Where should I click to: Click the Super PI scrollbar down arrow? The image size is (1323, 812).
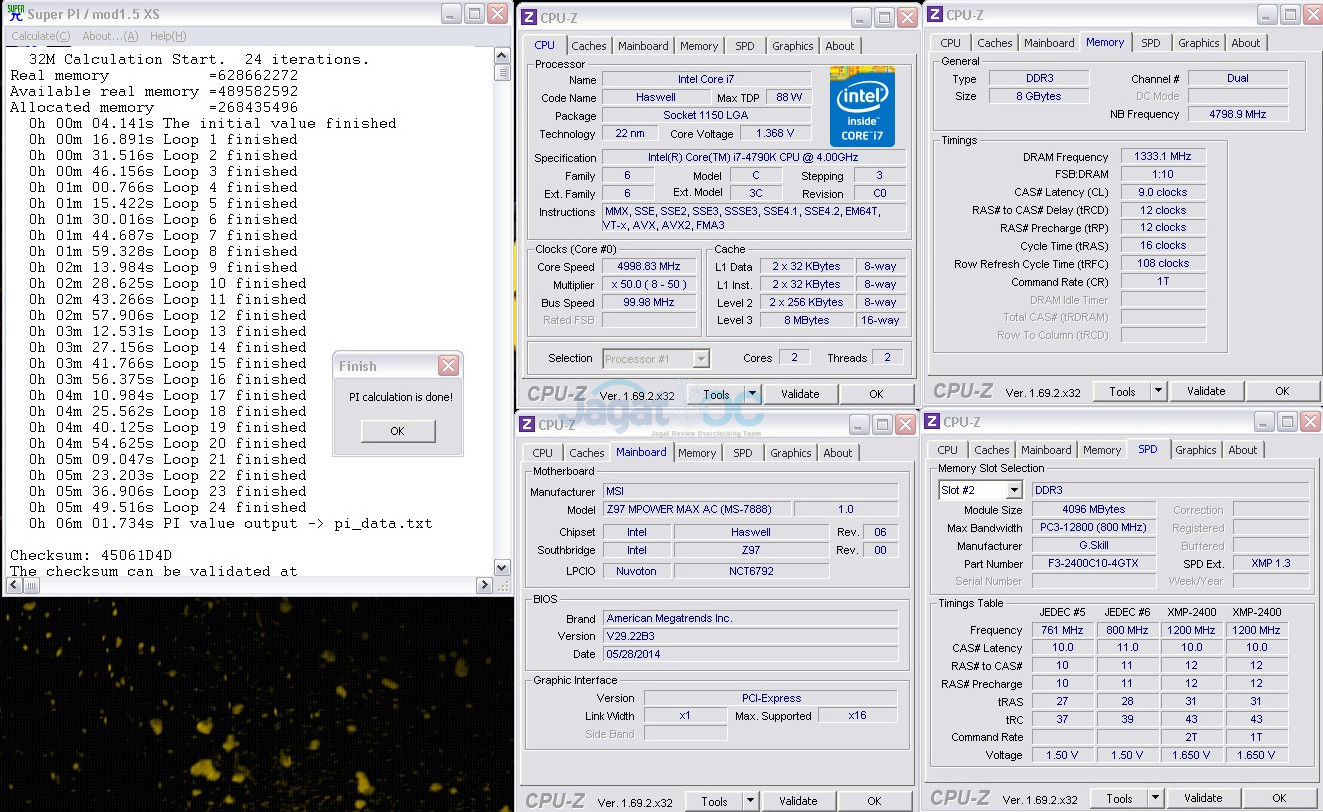(x=502, y=568)
